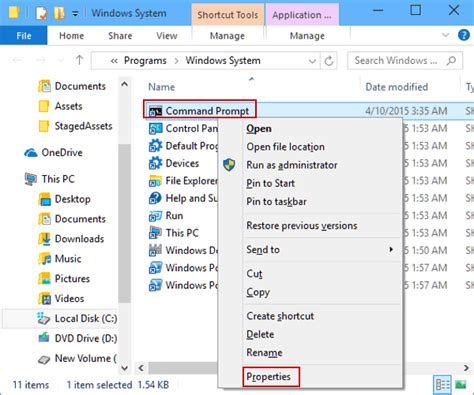Click the Windows Defender shortcut icon
This screenshot has width=474, height=395.
tap(155, 251)
